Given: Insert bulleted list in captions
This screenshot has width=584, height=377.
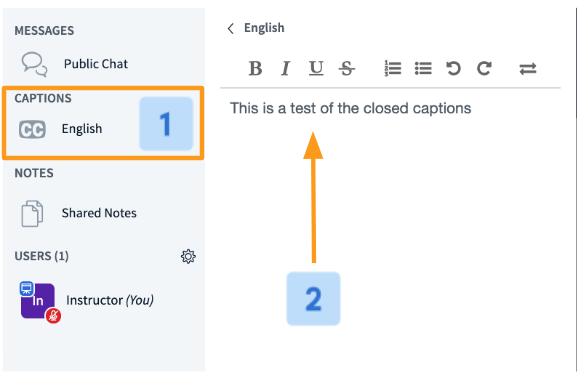Looking at the screenshot, I should tap(423, 69).
